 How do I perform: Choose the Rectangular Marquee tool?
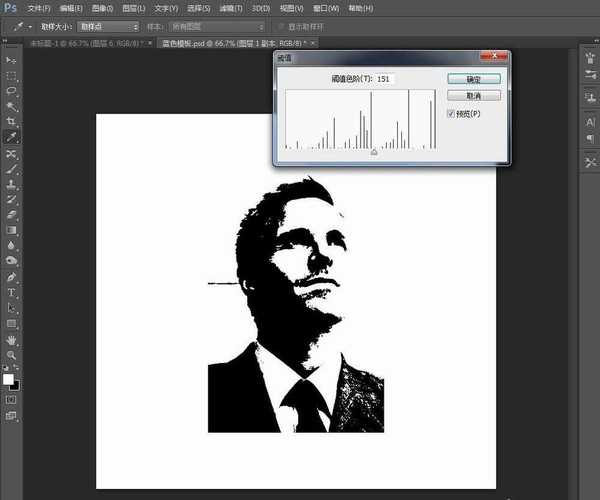[x=12, y=75]
